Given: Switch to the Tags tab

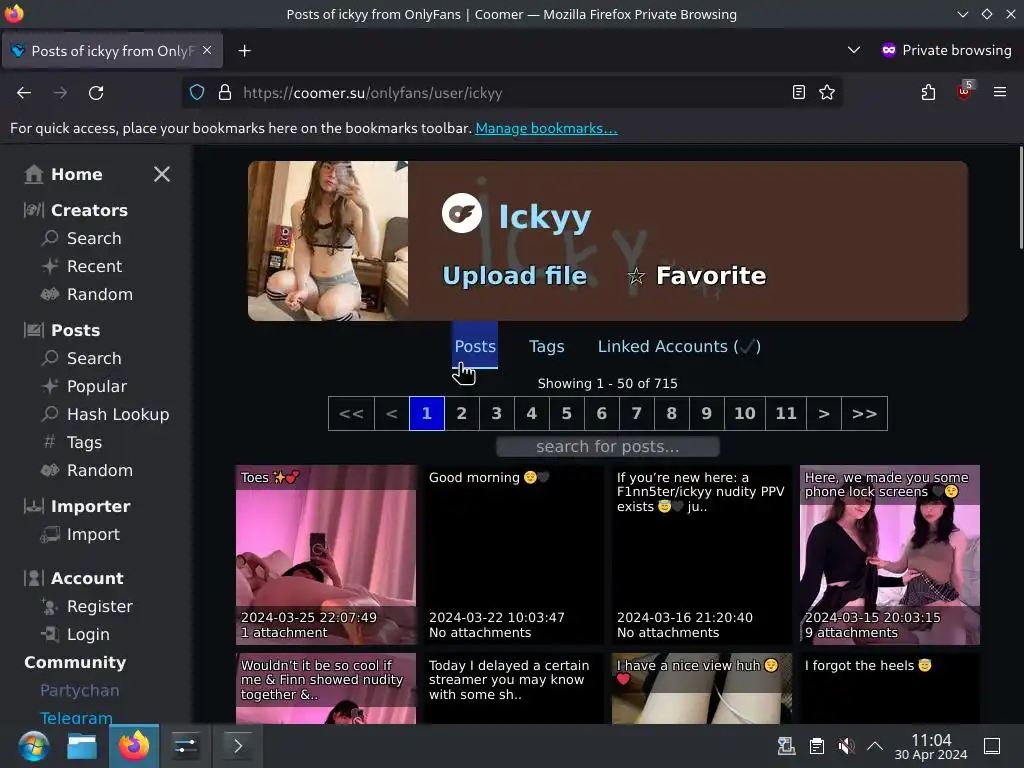Looking at the screenshot, I should coord(547,346).
